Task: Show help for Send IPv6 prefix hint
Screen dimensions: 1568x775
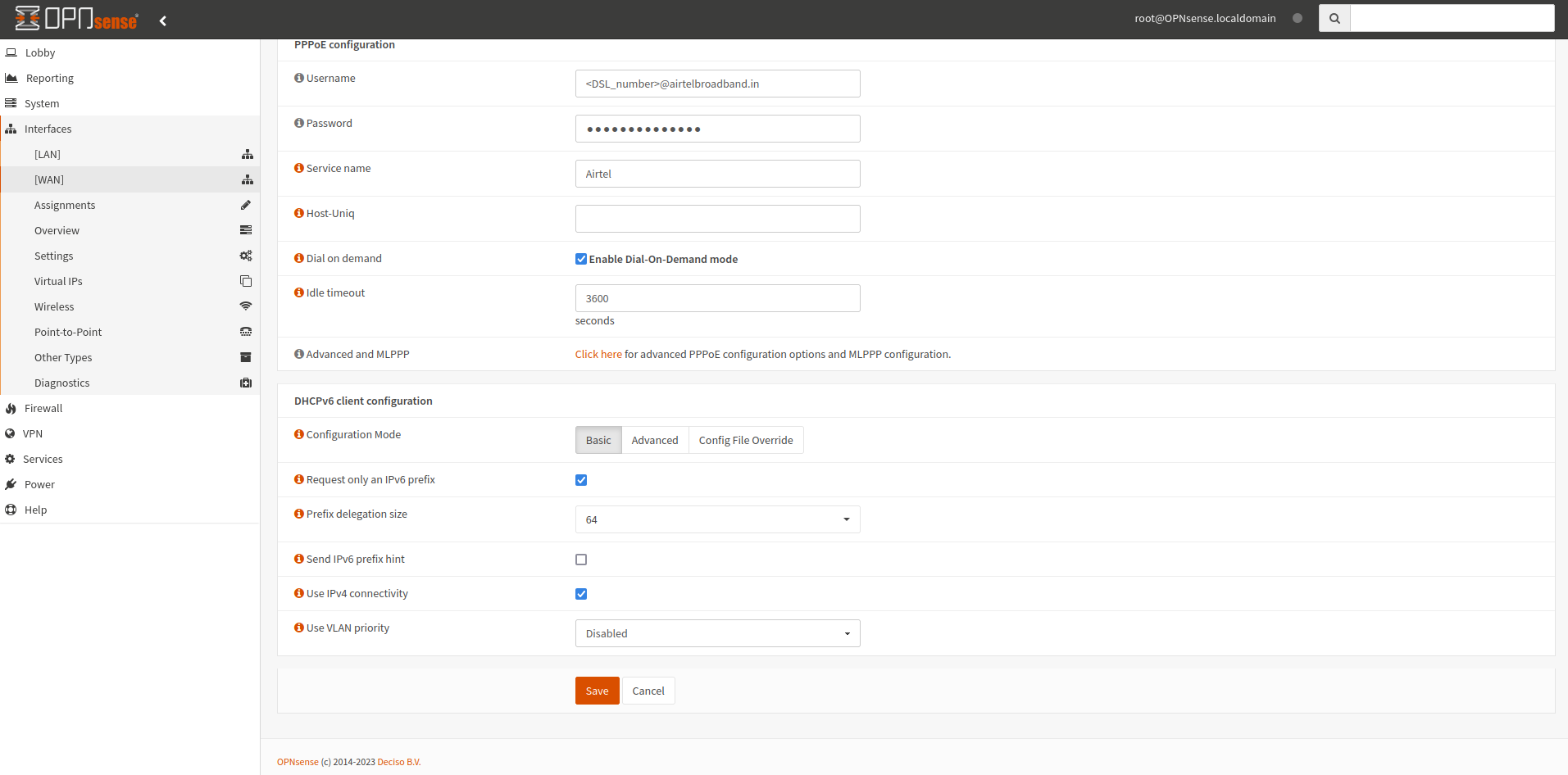Action: tap(299, 559)
